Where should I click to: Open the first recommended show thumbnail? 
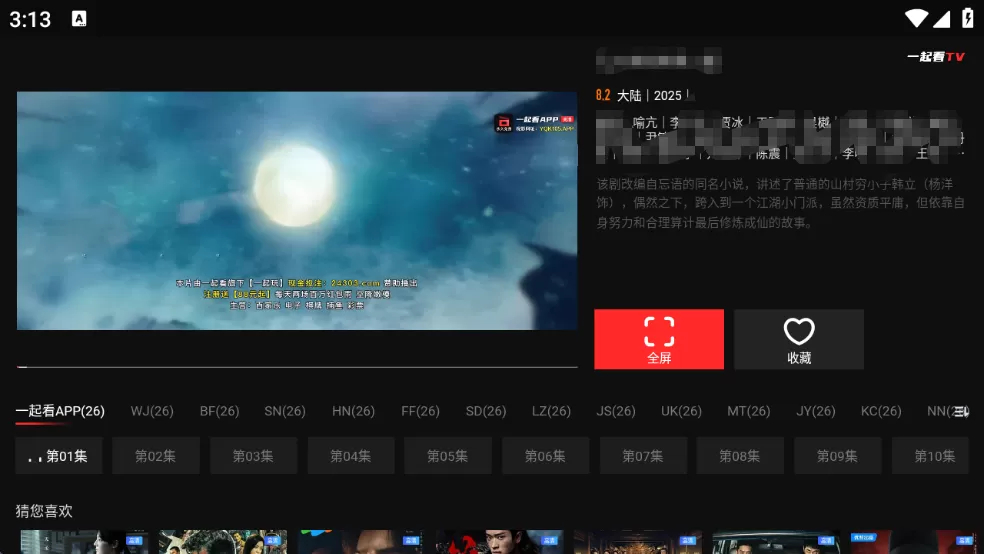tap(84, 542)
